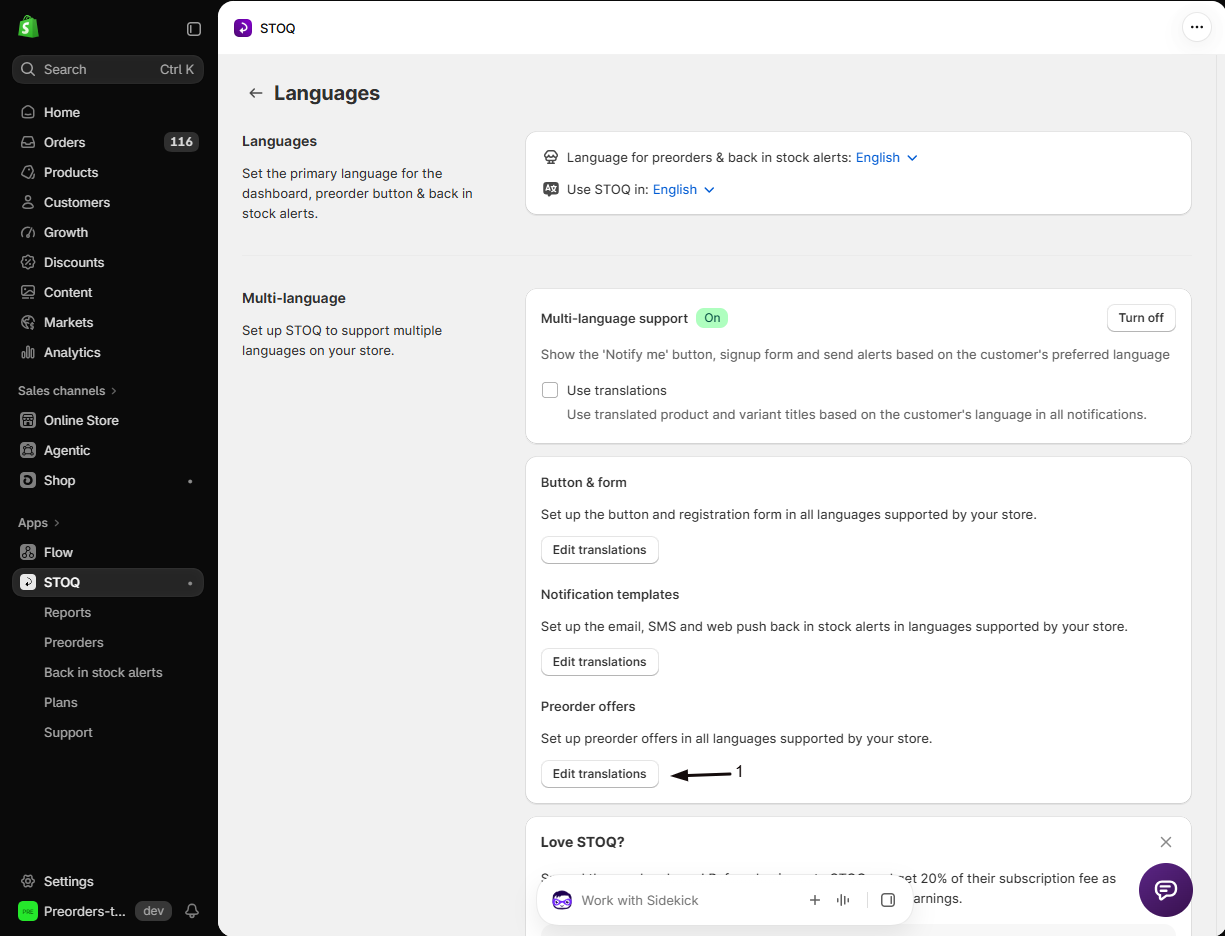Collapse the sidebar with the panel icon
The image size is (1225, 936).
click(194, 29)
